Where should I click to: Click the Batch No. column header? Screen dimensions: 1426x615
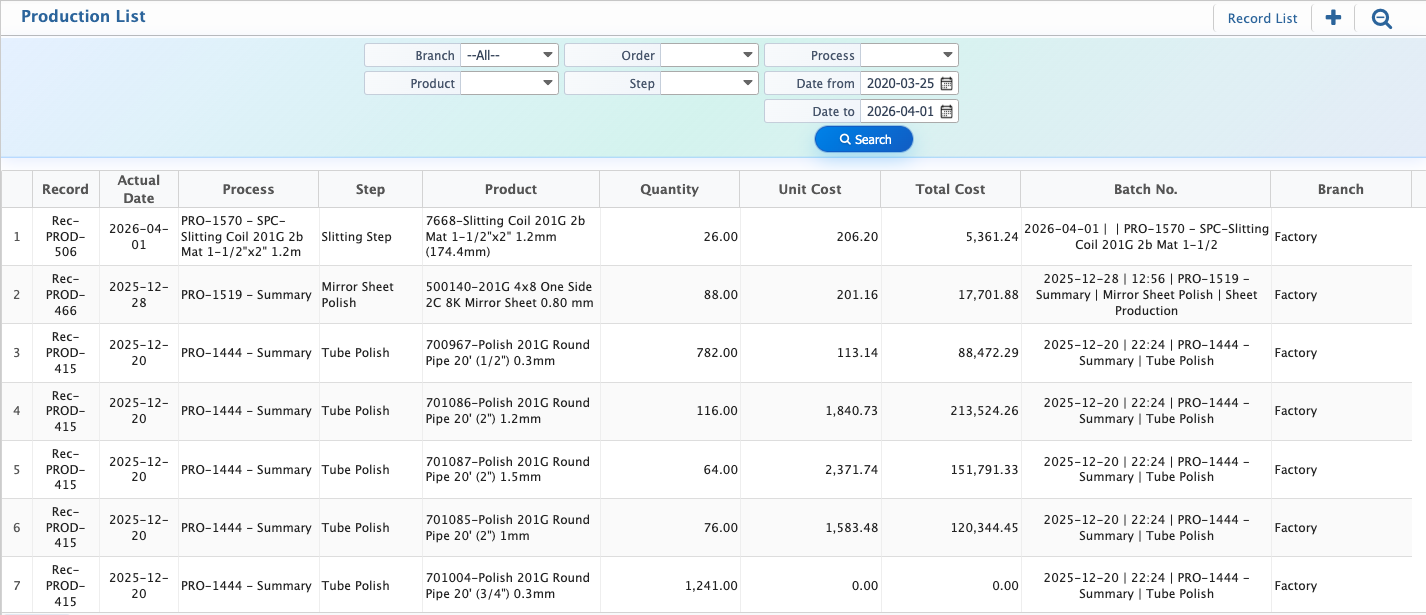point(1145,189)
